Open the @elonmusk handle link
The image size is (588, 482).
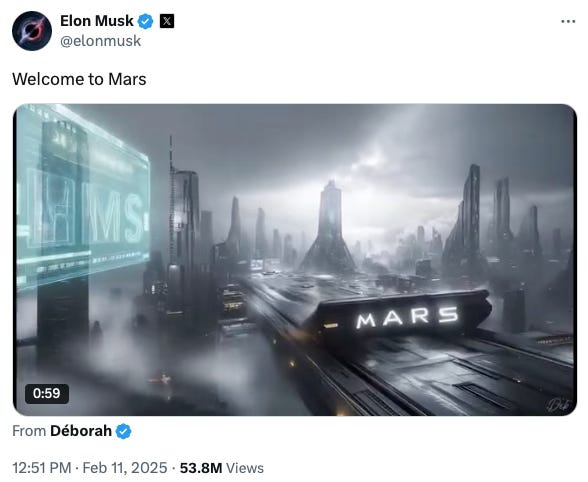pyautogui.click(x=100, y=41)
